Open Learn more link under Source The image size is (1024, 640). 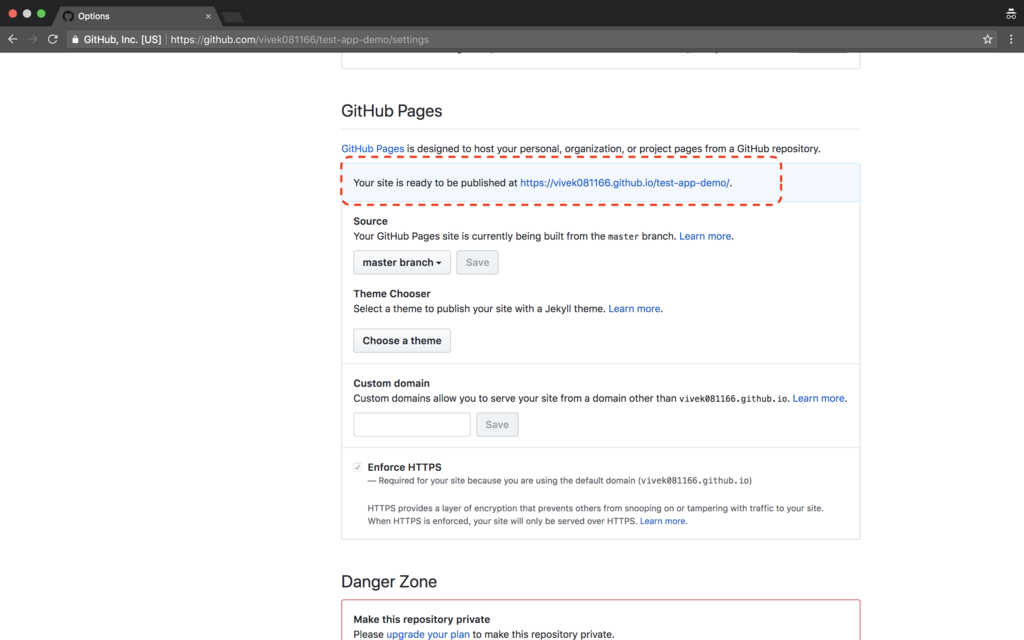tap(705, 236)
